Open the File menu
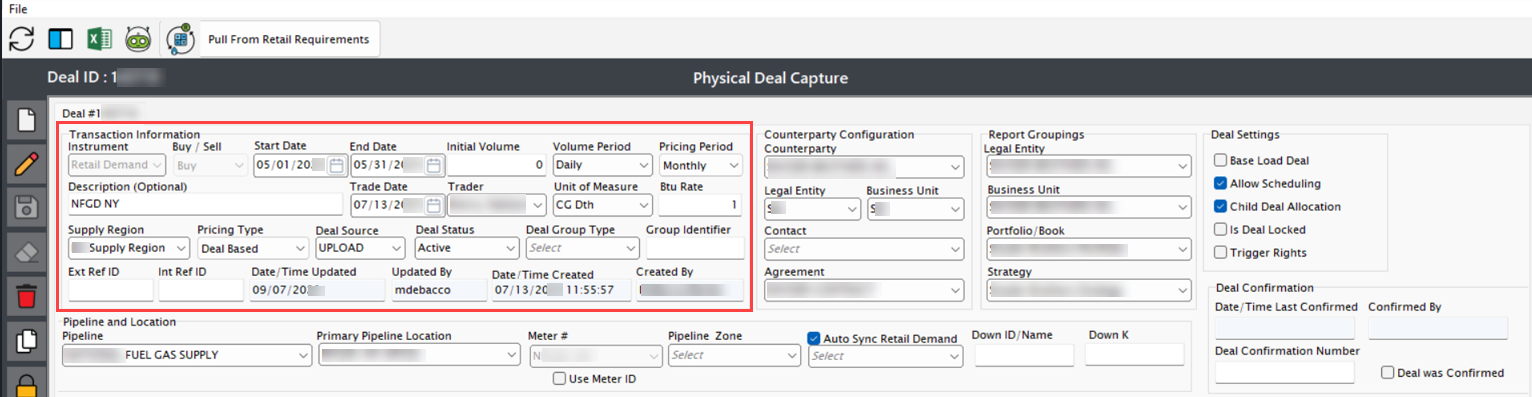 [18, 9]
